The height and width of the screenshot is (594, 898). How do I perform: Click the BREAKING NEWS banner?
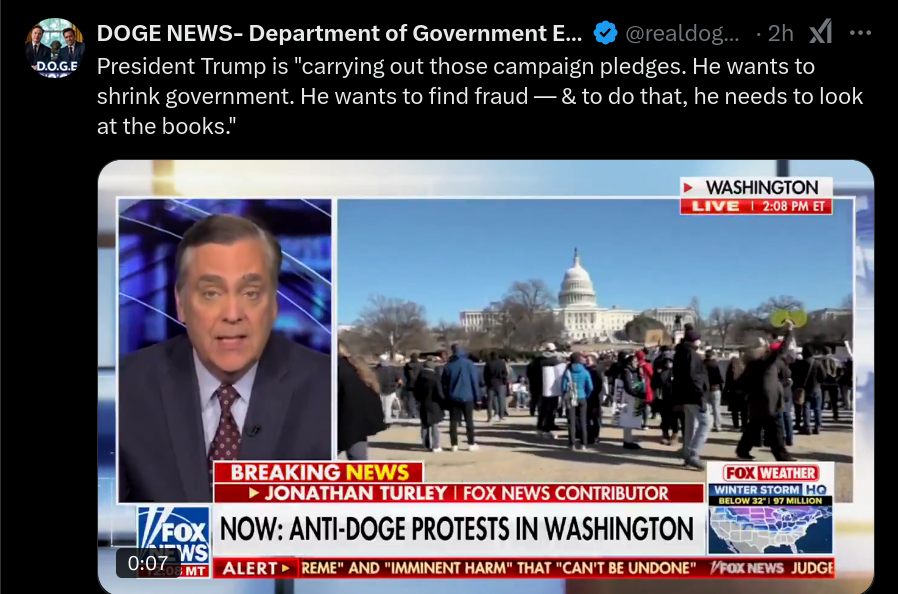(318, 473)
